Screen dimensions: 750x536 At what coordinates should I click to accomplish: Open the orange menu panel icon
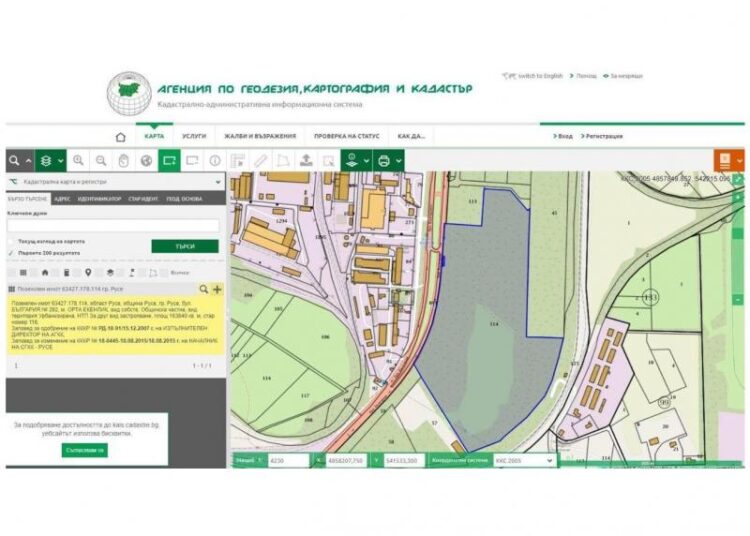[725, 161]
